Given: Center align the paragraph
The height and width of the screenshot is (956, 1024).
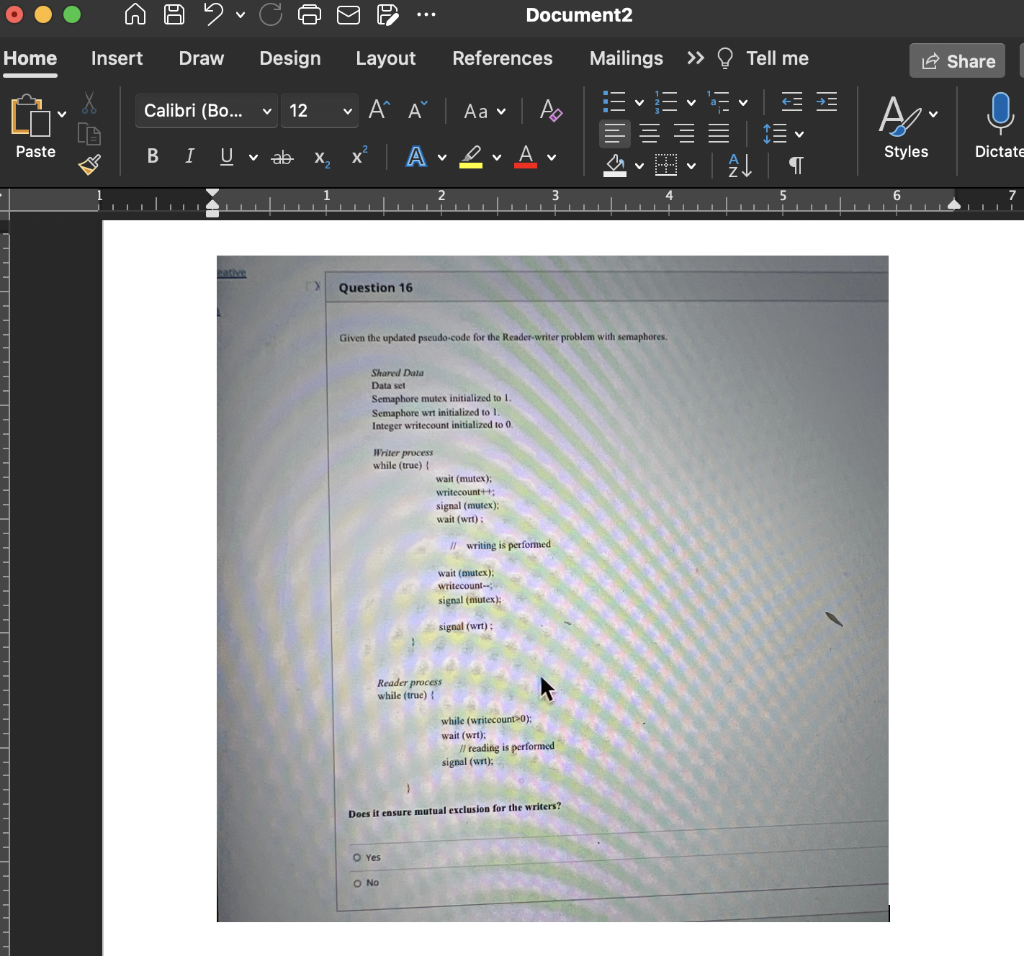Looking at the screenshot, I should point(649,134).
